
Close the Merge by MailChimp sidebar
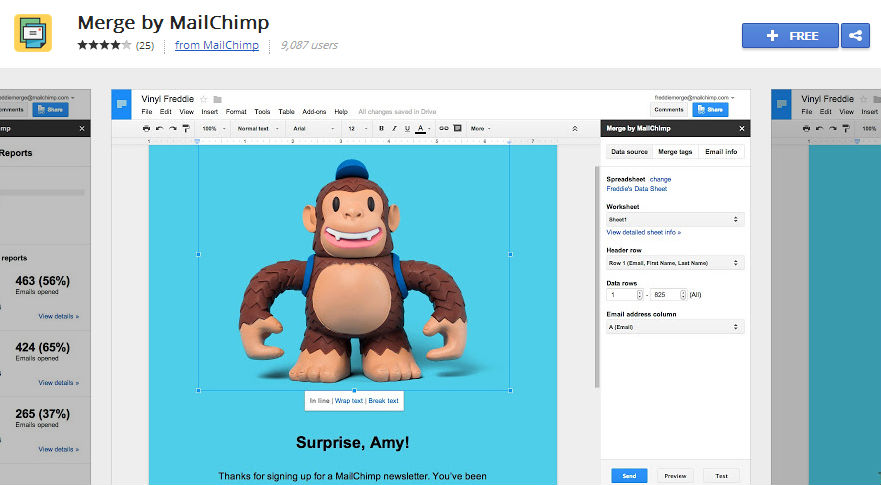(742, 129)
